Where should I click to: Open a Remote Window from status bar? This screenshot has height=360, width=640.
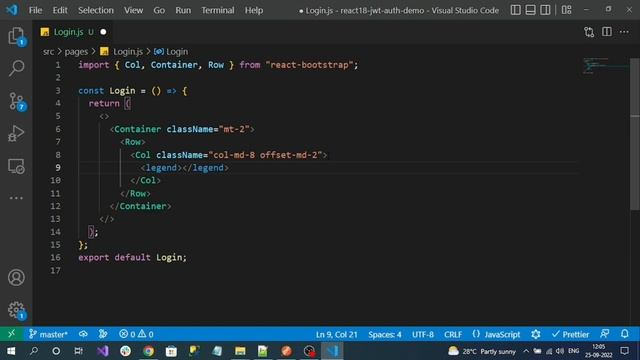(x=11, y=334)
